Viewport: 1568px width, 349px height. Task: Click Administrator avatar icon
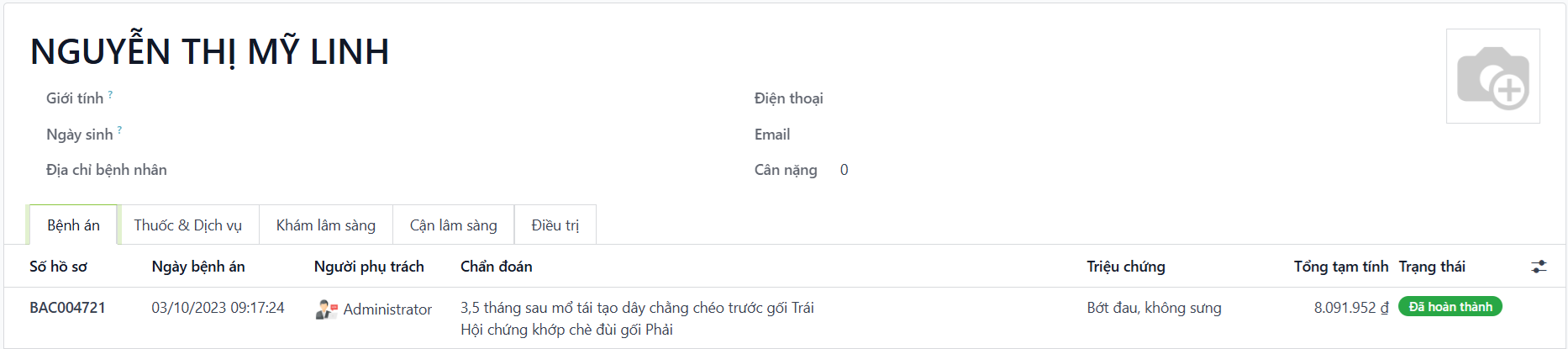coord(326,309)
